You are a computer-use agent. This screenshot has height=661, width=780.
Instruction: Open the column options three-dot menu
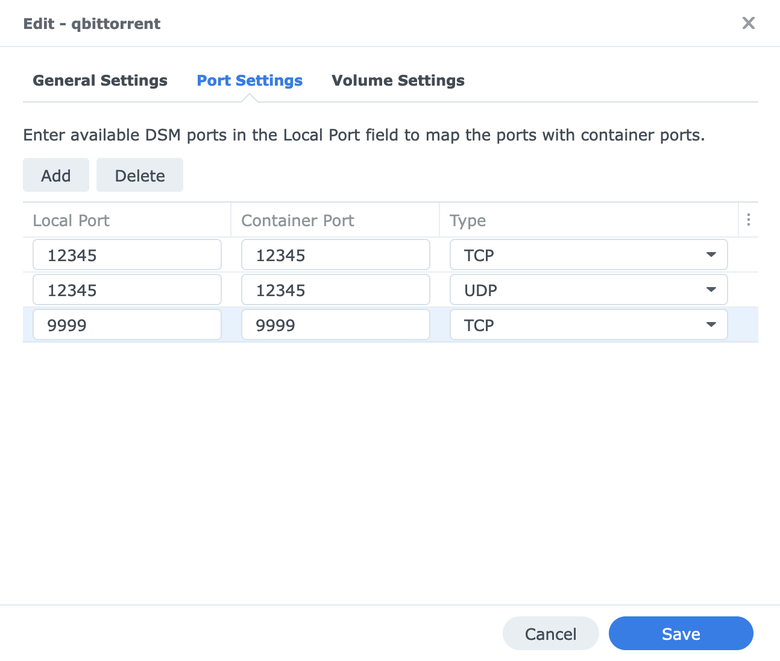(x=748, y=220)
